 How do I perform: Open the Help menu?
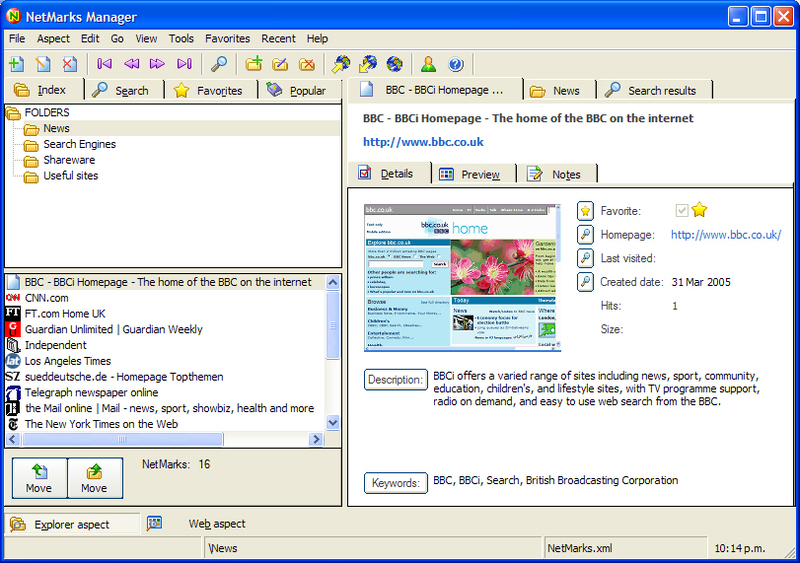(x=317, y=38)
